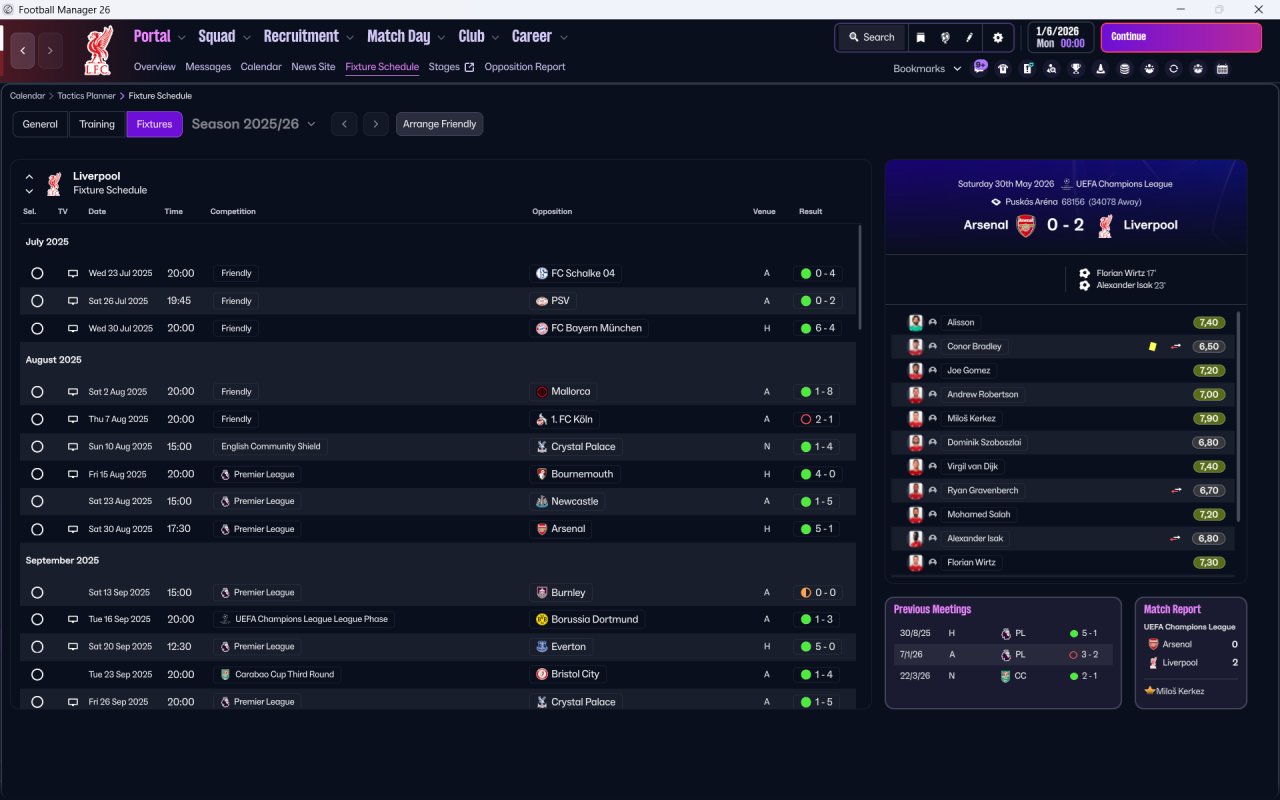Open the Season 2025/26 dropdown
Screen dimensions: 1280x800
point(253,124)
